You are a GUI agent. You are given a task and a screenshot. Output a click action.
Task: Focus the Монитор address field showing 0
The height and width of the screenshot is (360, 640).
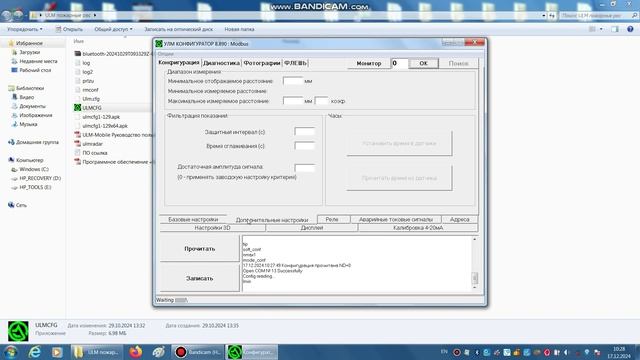pos(399,63)
